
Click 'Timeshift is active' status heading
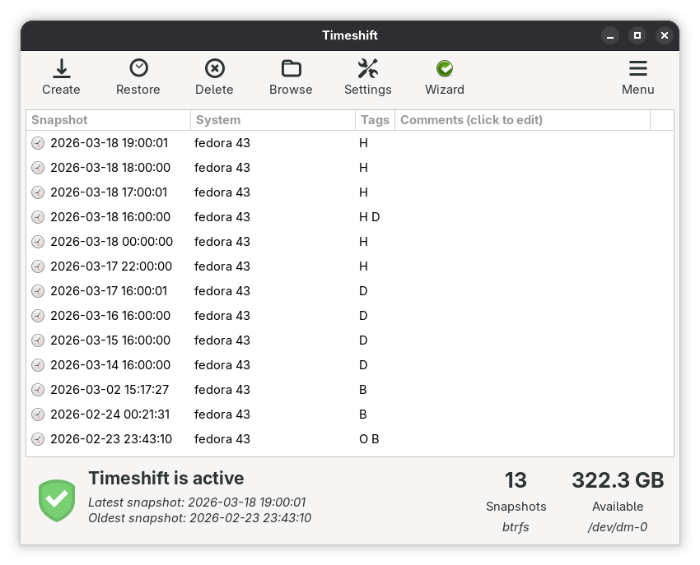[x=166, y=478]
